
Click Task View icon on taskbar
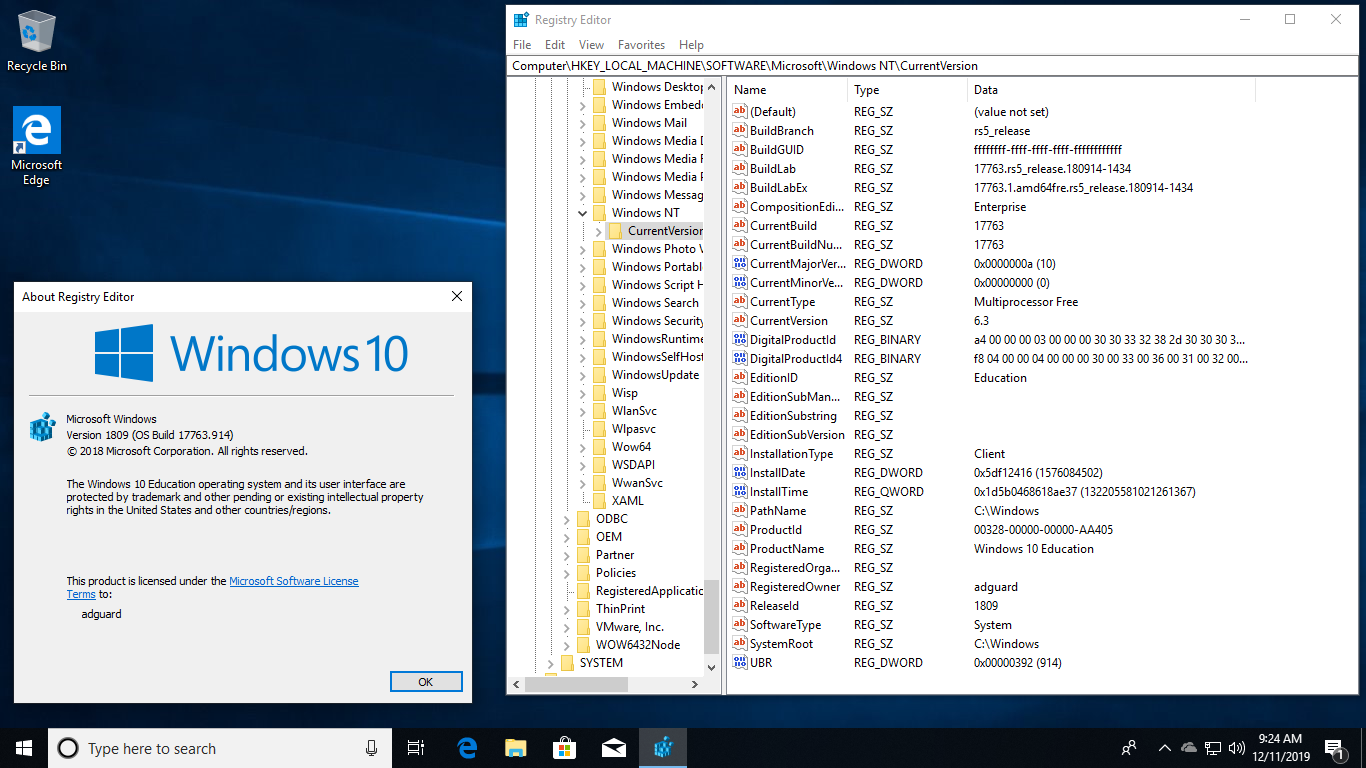point(416,748)
